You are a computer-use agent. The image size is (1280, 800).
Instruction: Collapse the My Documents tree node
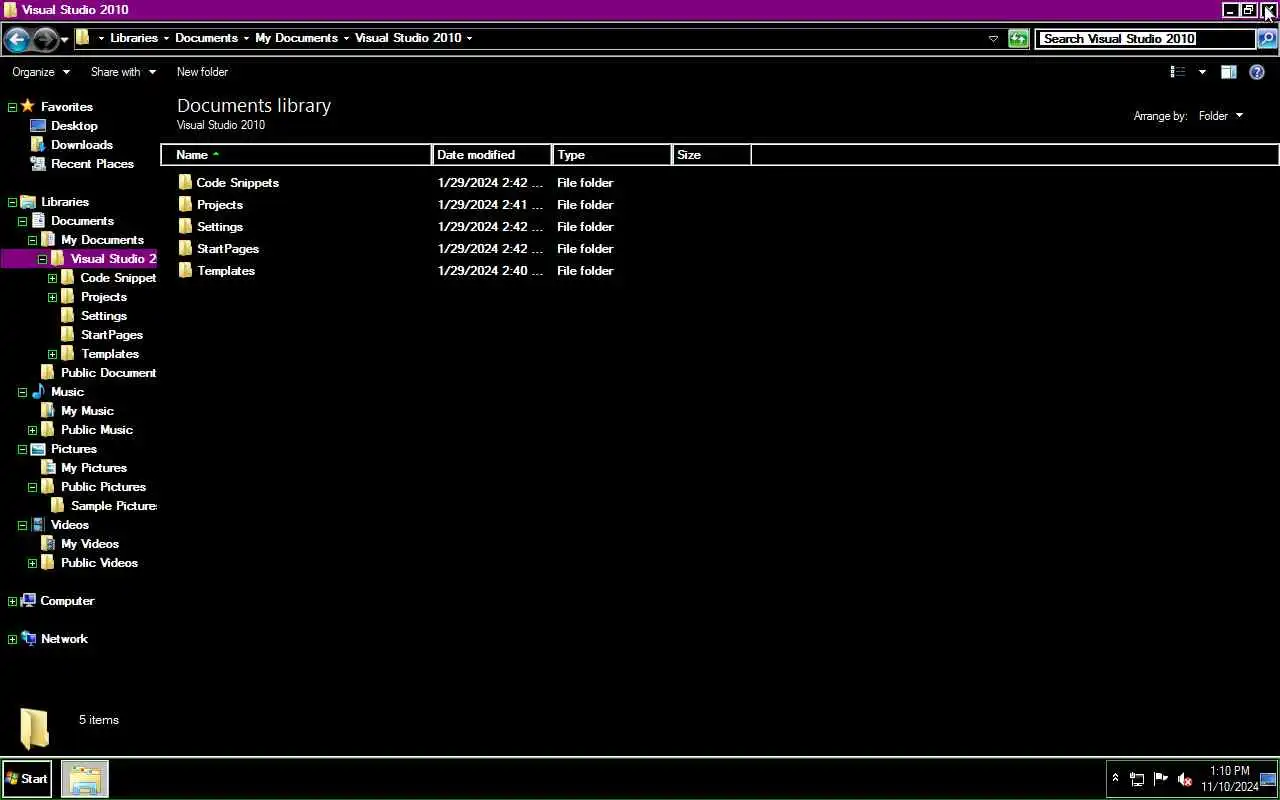coord(32,240)
